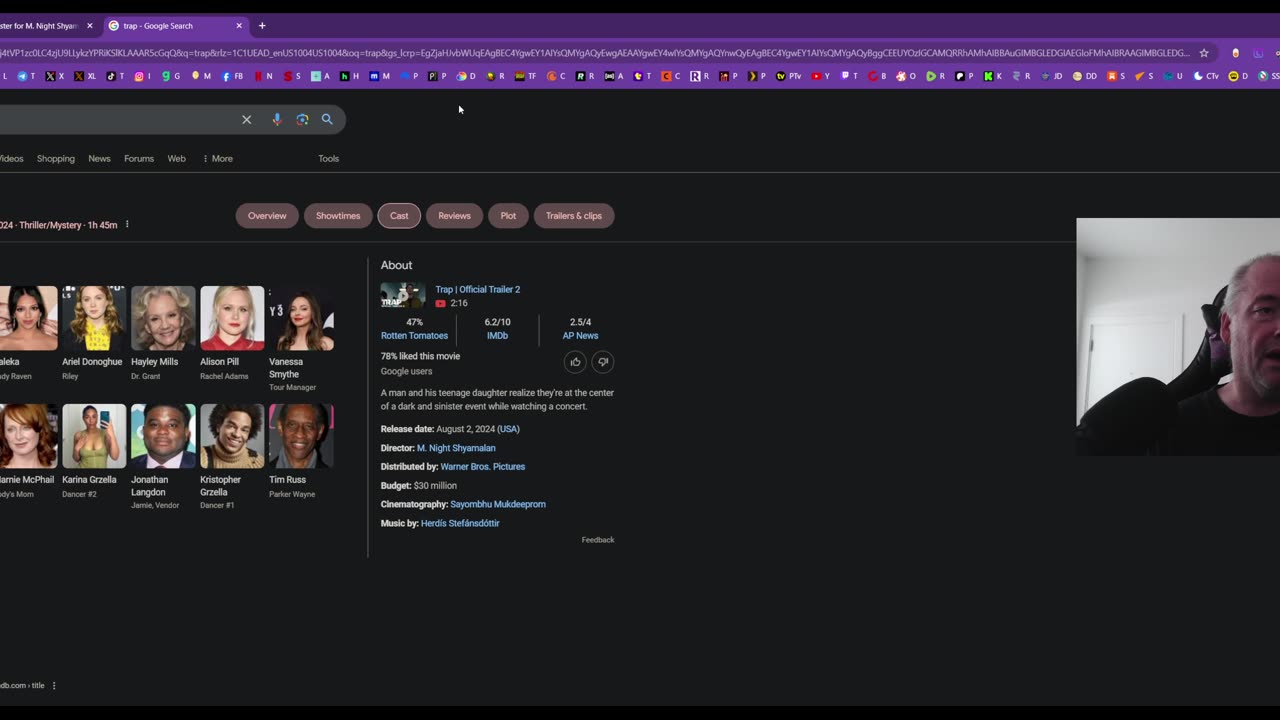
Task: Filter results by Shopping
Action: click(x=56, y=158)
